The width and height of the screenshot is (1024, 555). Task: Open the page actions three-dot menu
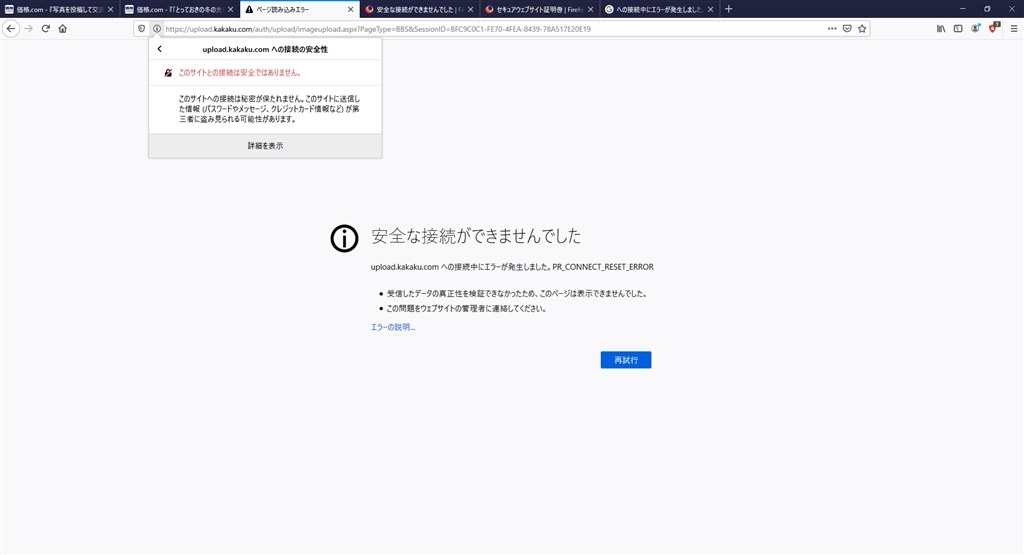pyautogui.click(x=832, y=29)
